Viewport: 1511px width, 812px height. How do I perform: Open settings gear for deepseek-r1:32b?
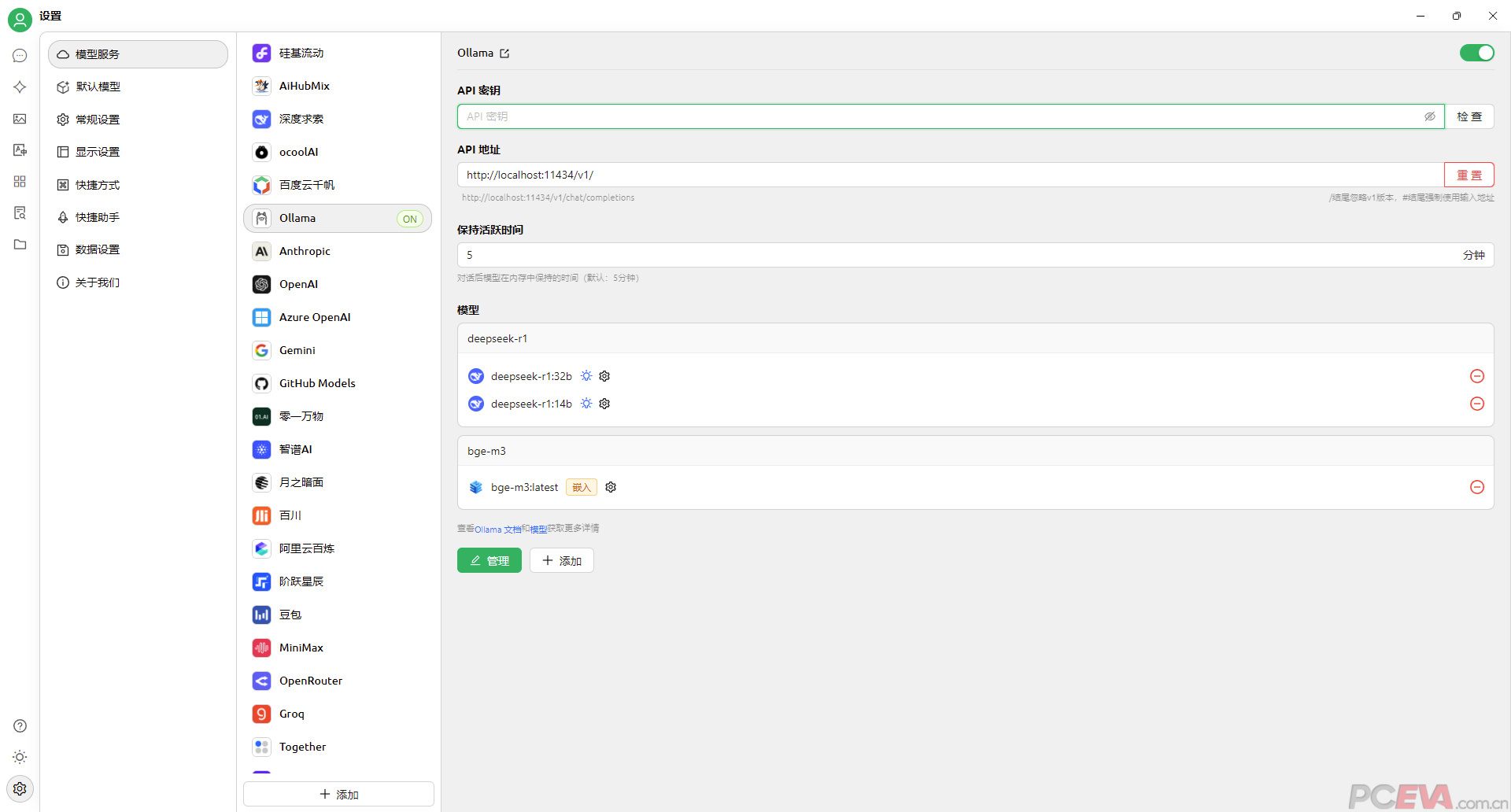(x=604, y=376)
